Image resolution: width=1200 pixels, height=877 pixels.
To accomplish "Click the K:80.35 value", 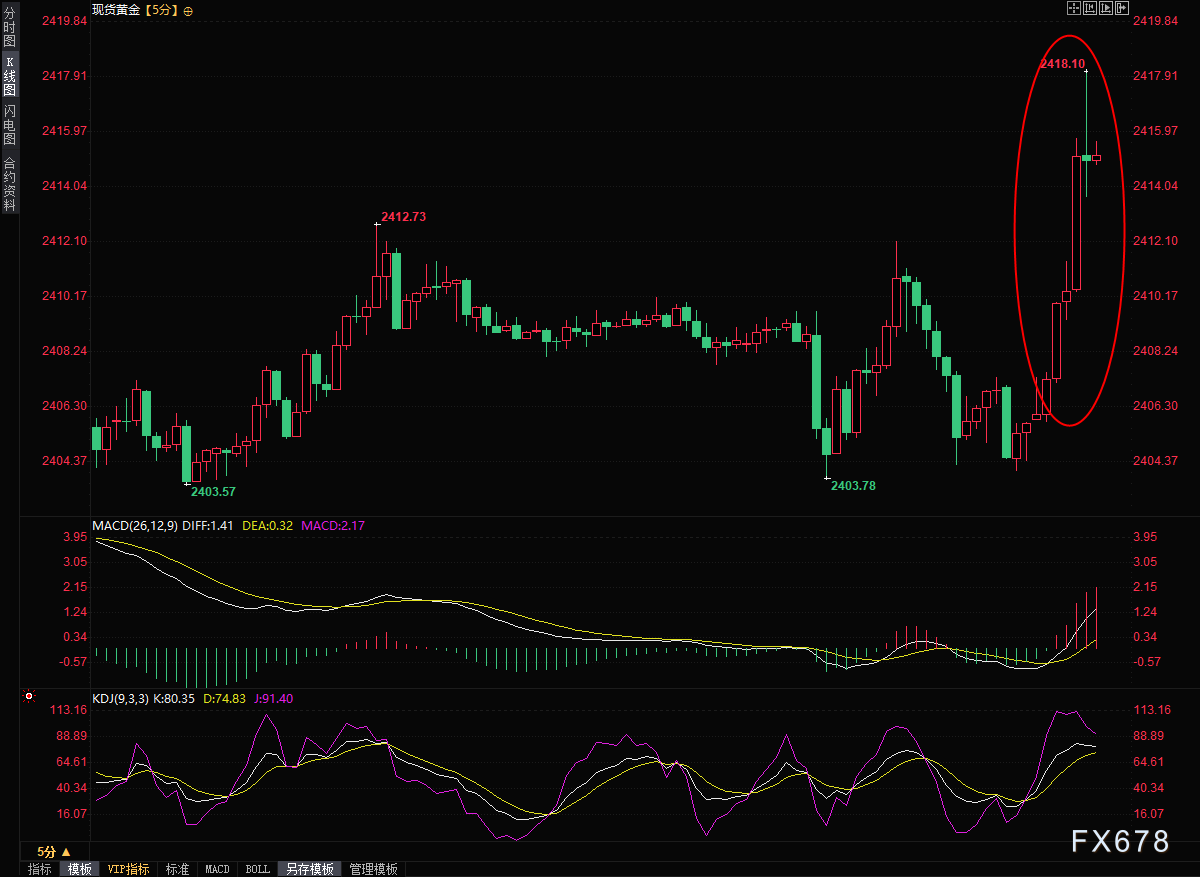I will [174, 699].
